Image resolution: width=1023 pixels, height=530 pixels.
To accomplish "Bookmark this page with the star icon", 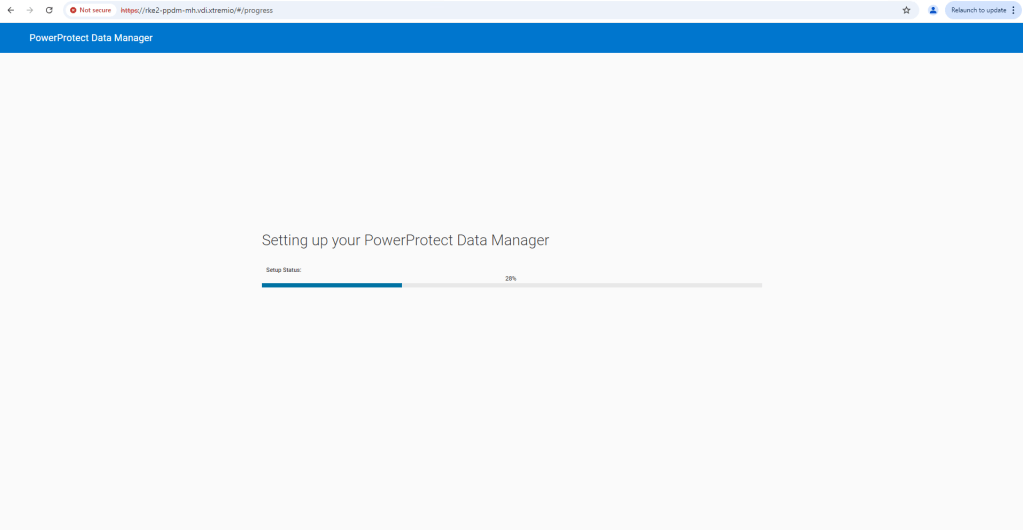I will (x=906, y=10).
